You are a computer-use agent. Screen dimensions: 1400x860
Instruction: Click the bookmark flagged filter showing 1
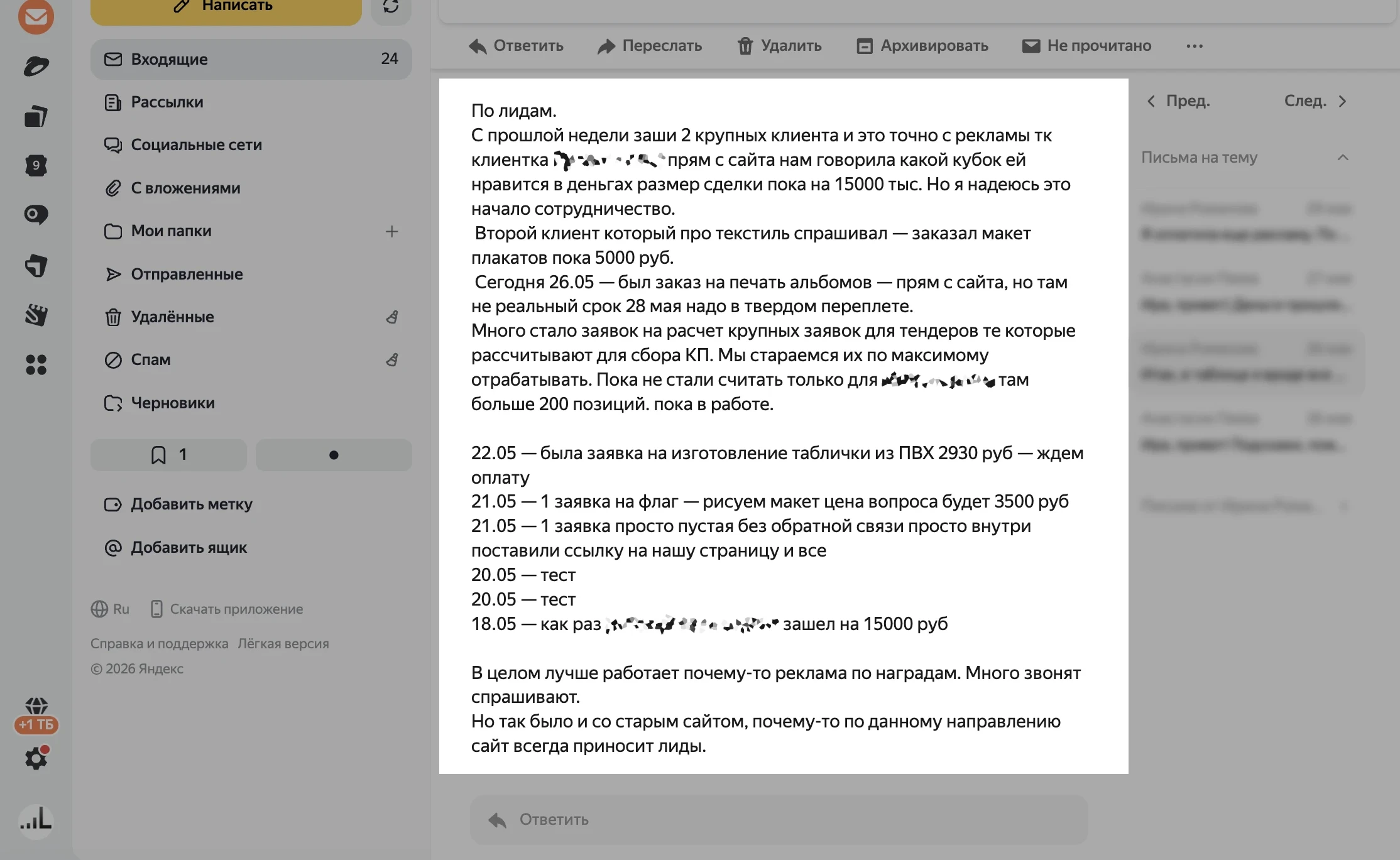[168, 455]
